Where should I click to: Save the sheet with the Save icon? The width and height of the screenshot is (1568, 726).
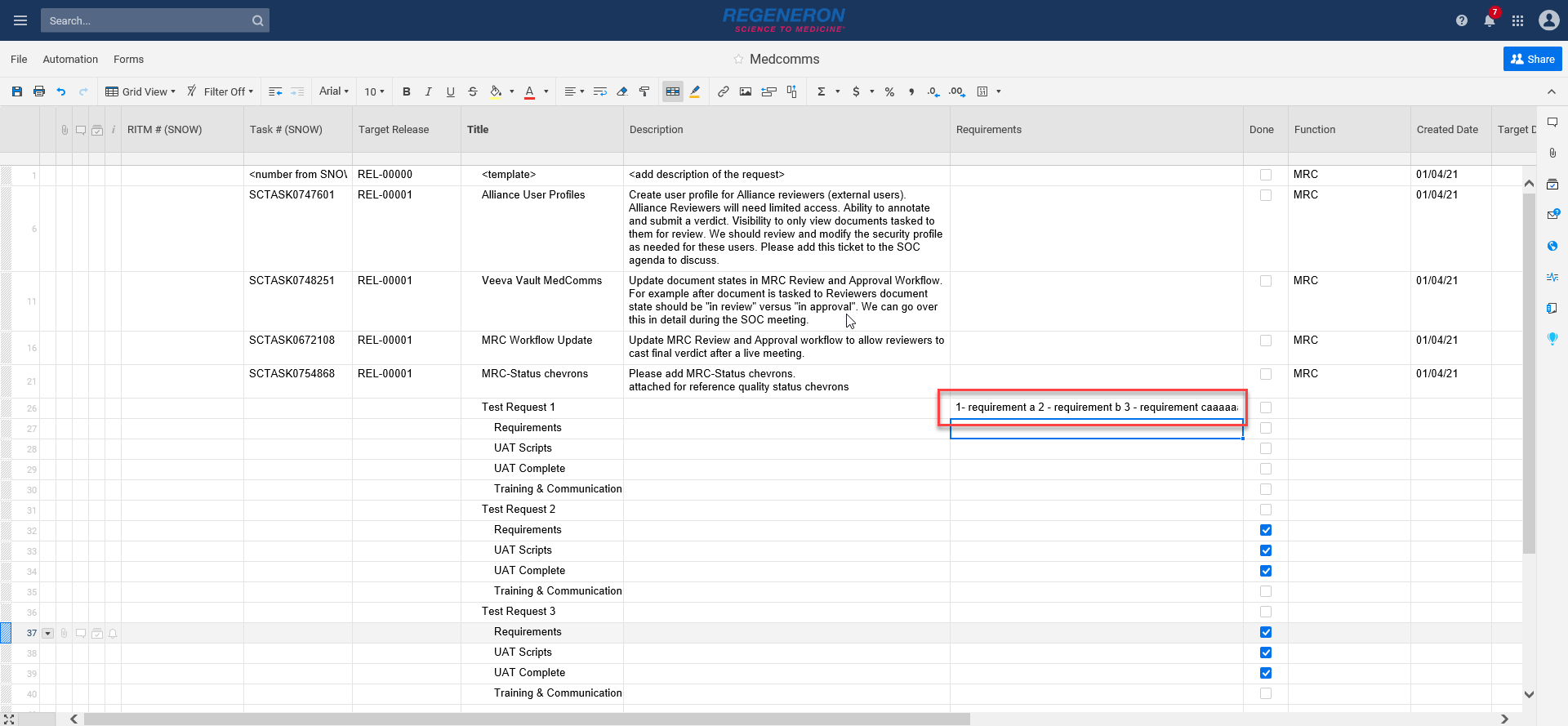pyautogui.click(x=17, y=91)
